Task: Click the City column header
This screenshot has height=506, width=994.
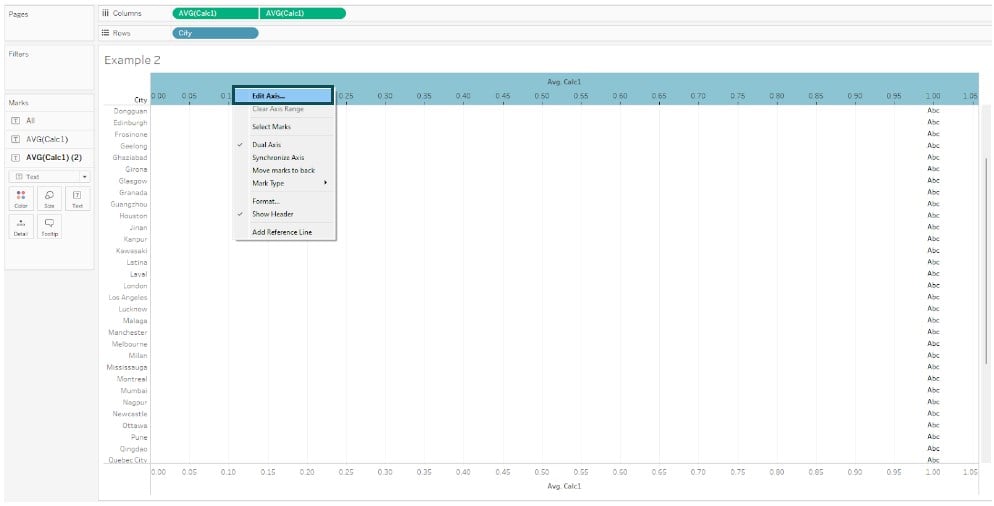Action: click(141, 100)
